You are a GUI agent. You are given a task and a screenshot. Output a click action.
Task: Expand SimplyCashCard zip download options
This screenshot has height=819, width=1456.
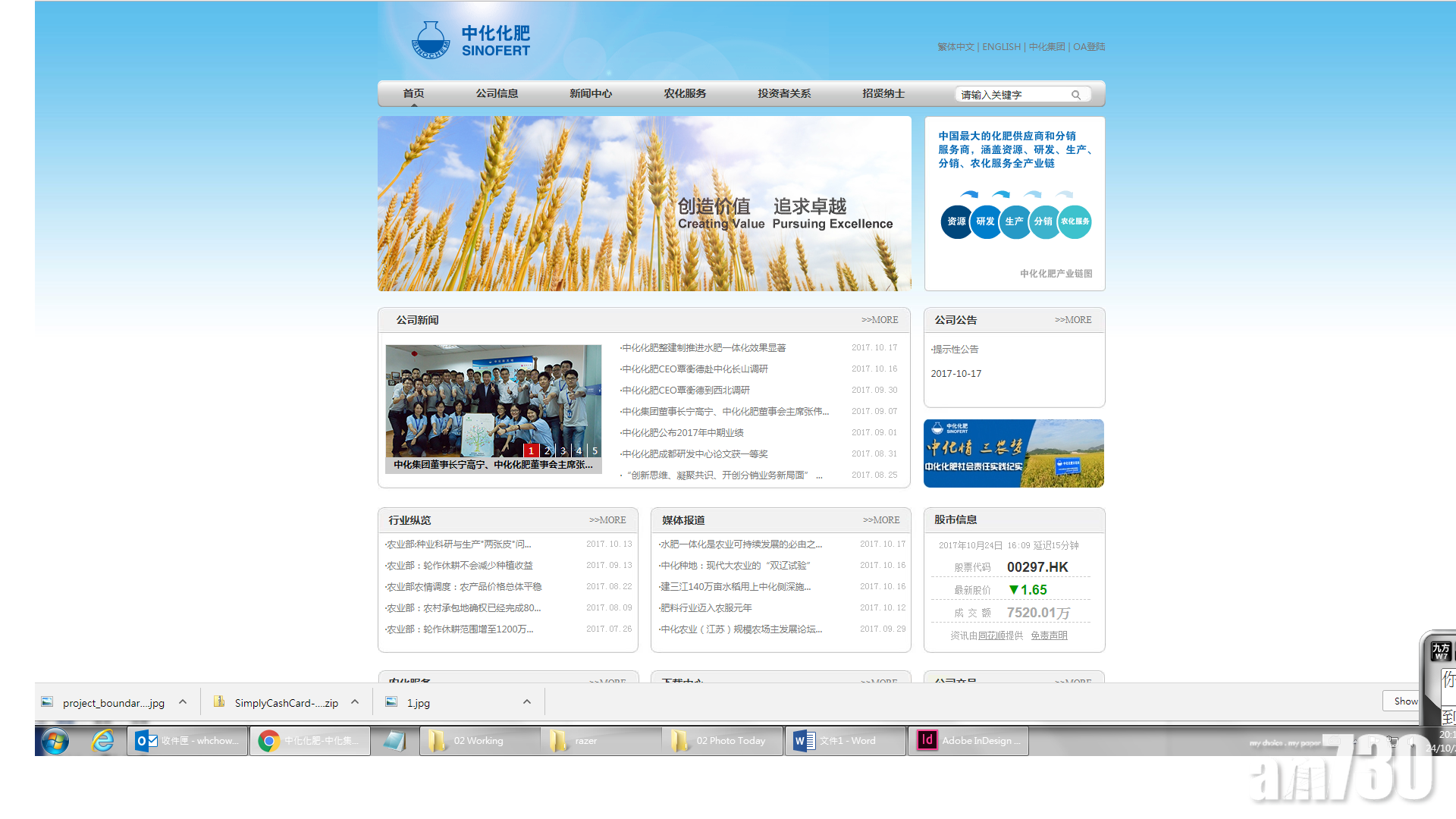tap(355, 702)
